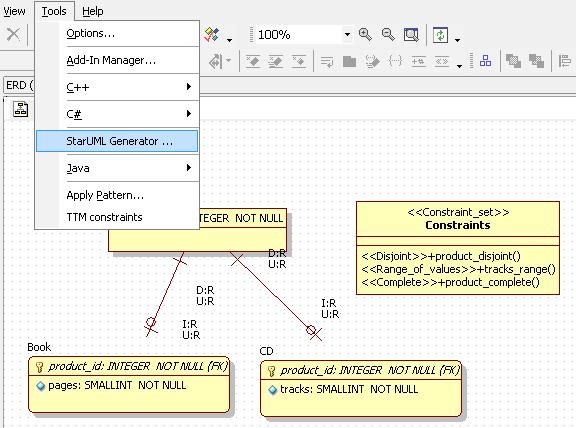
Task: Click the <<Constraint_set>> stereotype label
Action: pyautogui.click(x=458, y=212)
